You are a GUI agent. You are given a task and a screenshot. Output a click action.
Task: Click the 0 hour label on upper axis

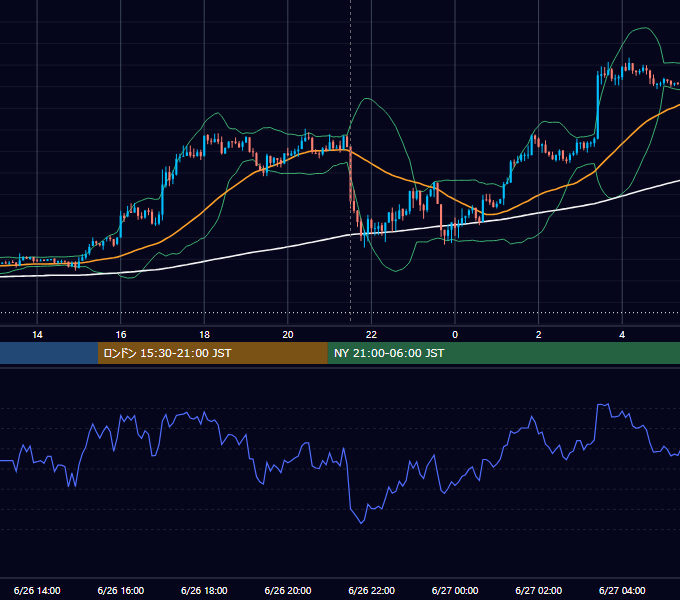pos(455,335)
